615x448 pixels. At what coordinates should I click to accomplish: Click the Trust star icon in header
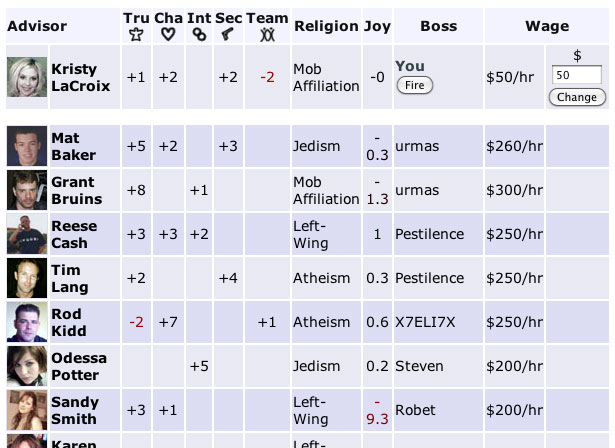click(136, 35)
